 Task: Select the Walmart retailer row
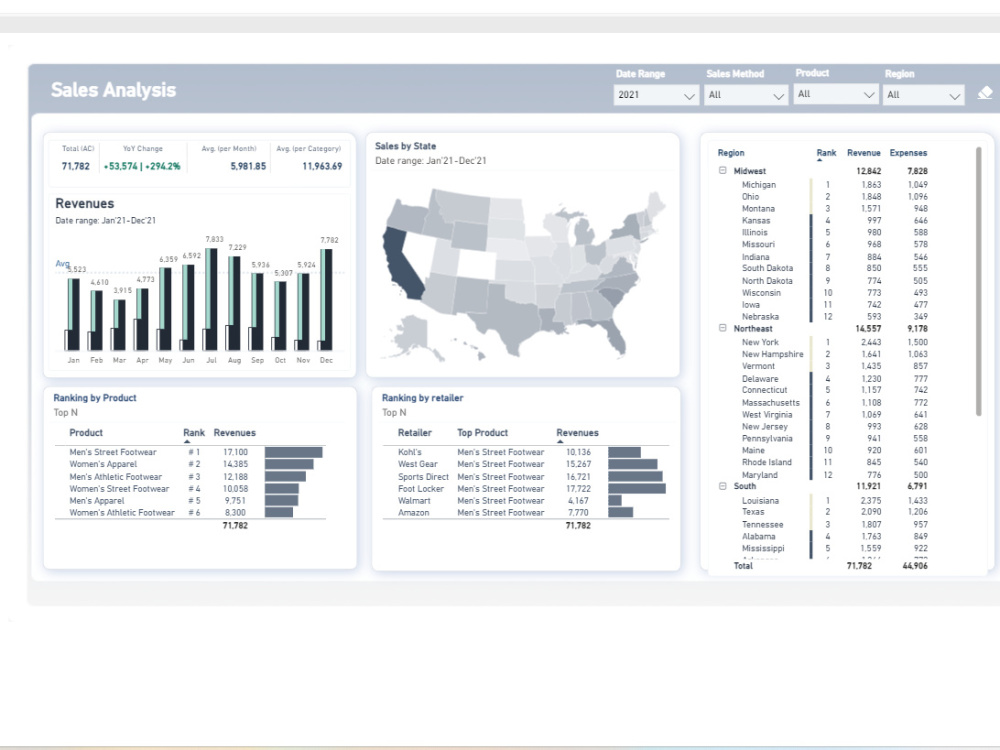[526, 501]
